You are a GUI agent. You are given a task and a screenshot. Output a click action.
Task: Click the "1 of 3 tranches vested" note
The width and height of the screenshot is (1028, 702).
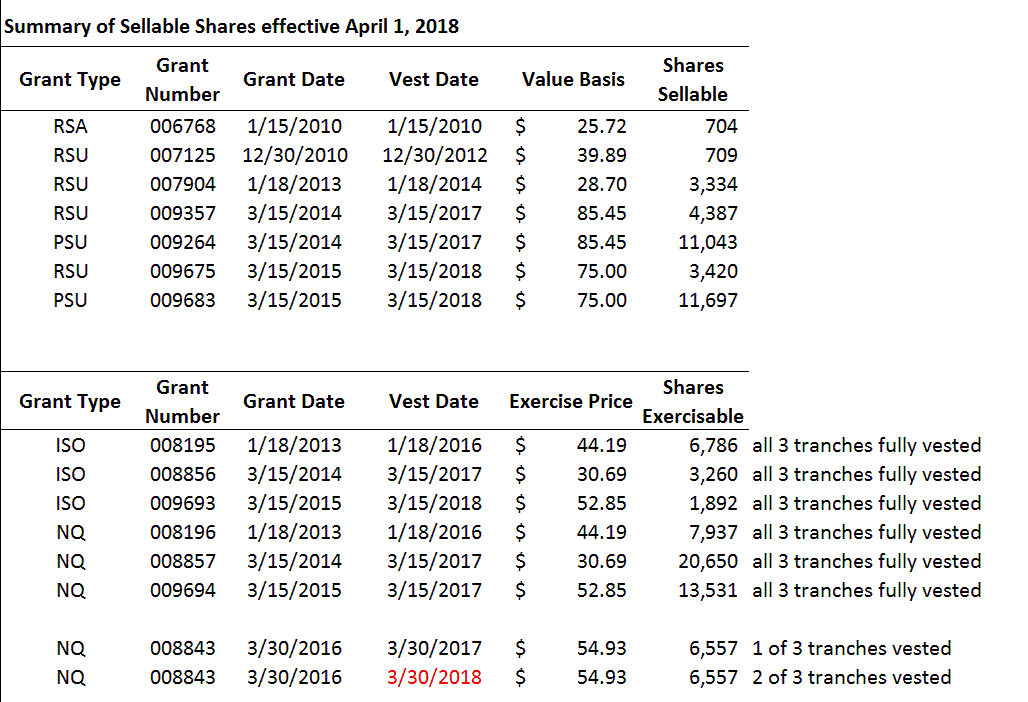pos(851,648)
